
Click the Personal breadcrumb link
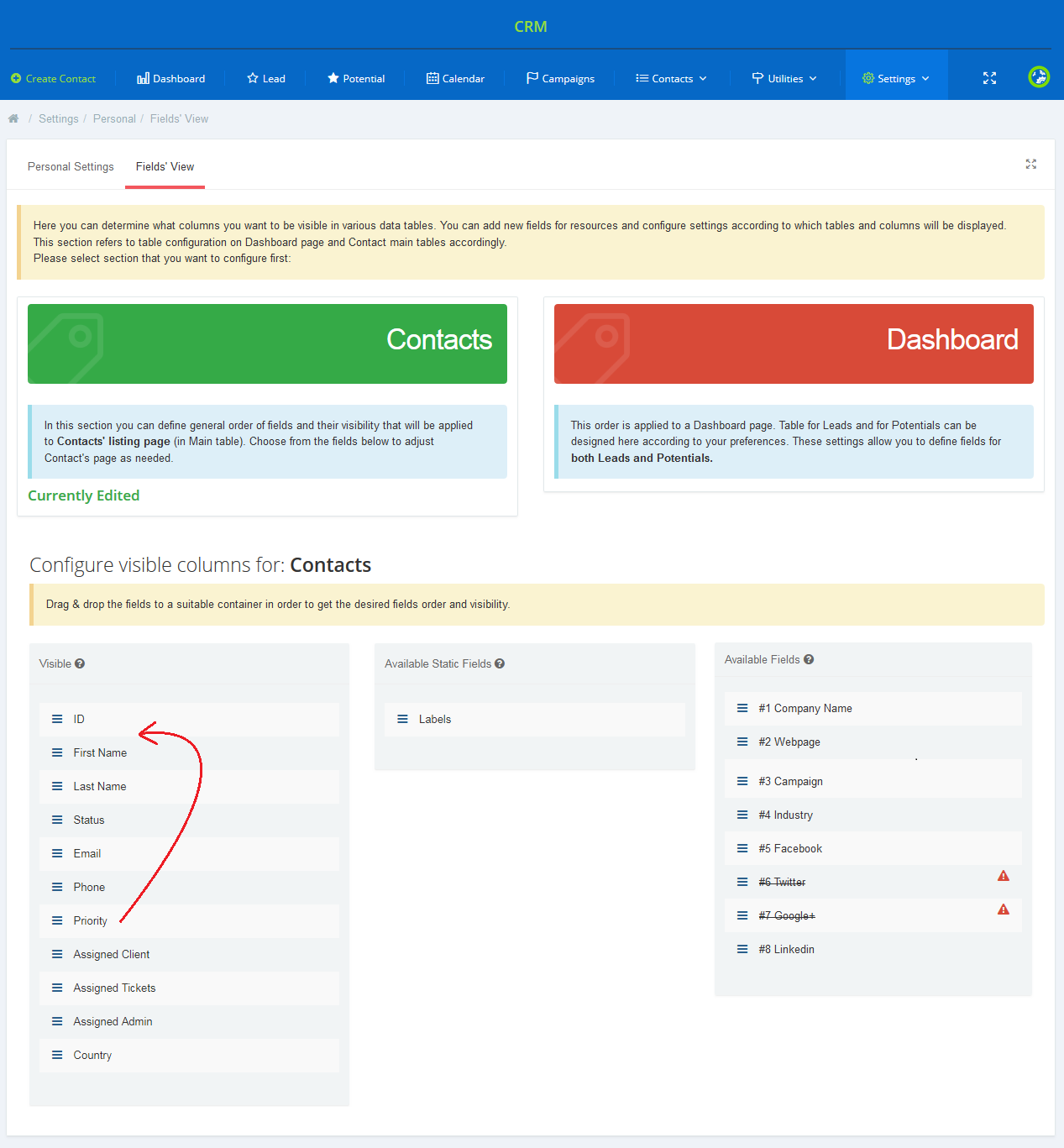[114, 118]
